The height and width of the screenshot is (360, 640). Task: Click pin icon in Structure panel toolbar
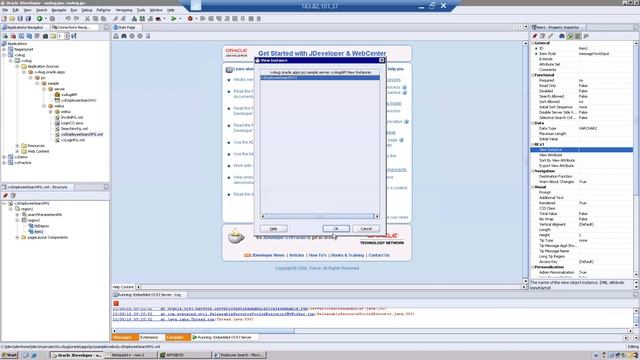coord(5,196)
